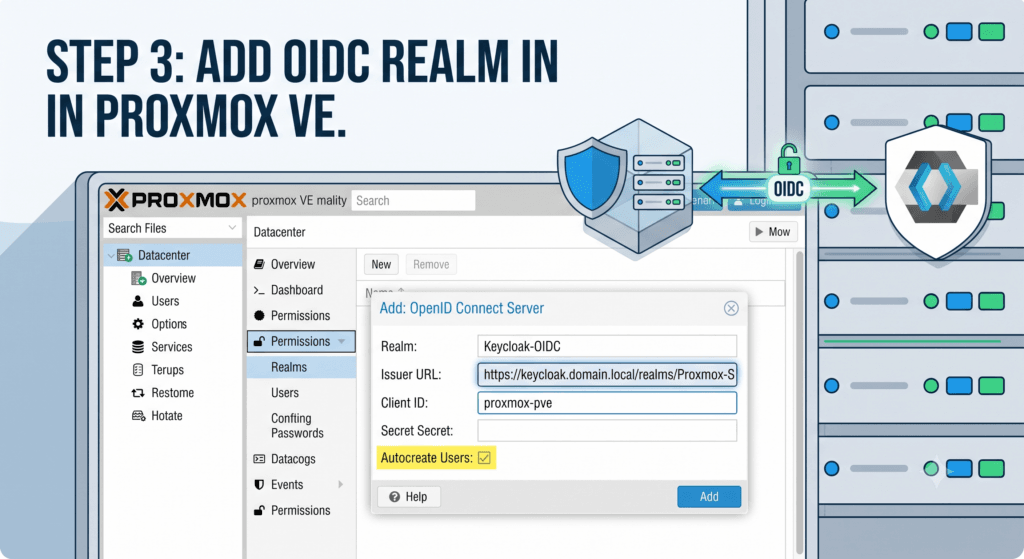Screen dimensions: 1024x559
Task: Click the Restome arrows icon
Action: tap(138, 392)
